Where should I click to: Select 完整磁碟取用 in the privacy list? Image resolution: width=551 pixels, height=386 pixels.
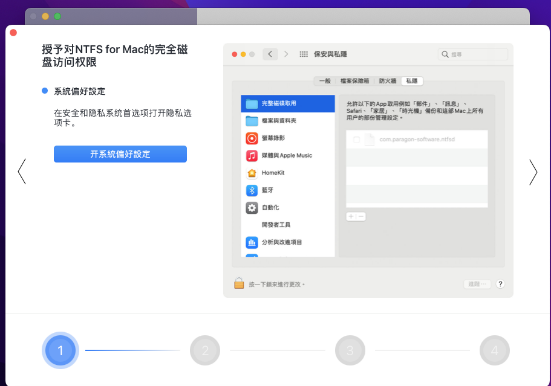[288, 103]
